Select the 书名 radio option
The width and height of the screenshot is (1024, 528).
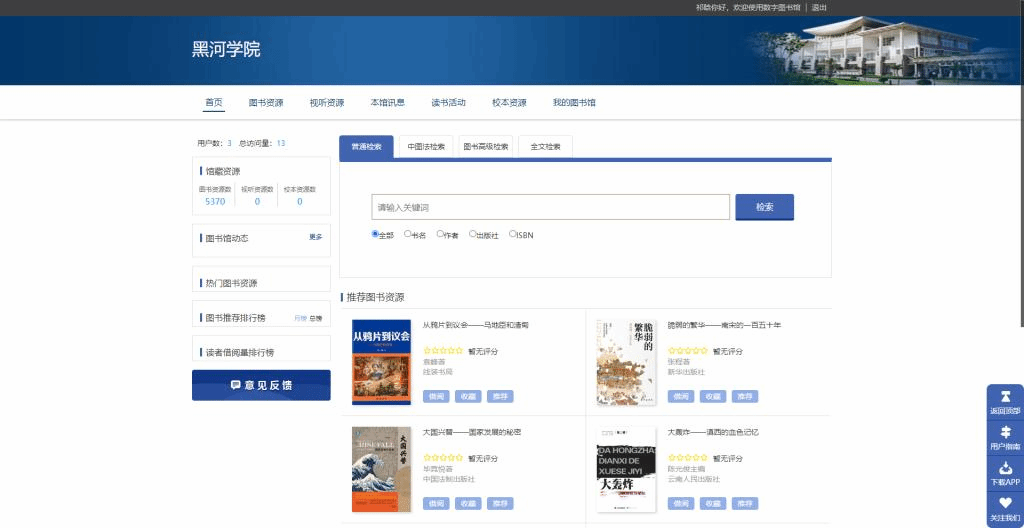click(x=408, y=233)
